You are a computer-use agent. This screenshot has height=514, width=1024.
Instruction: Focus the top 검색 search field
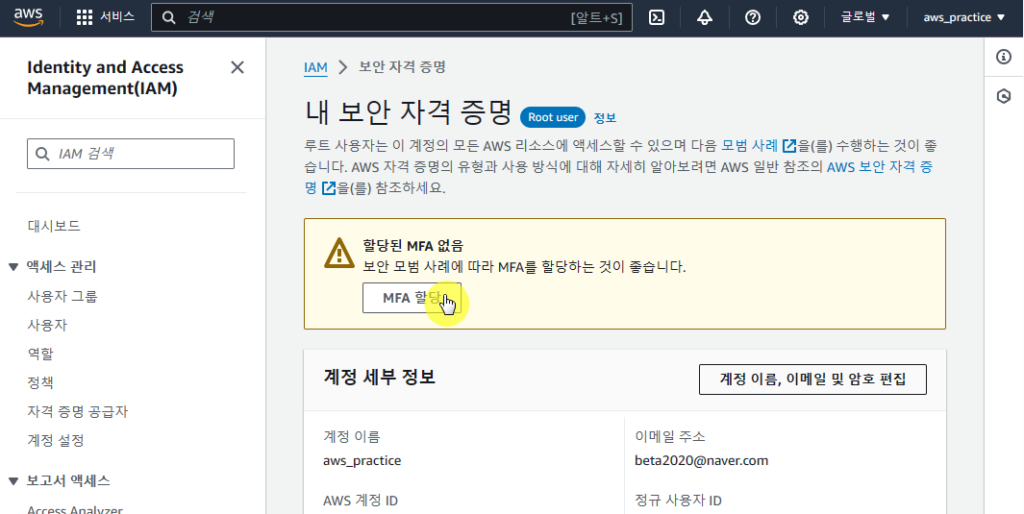click(392, 18)
